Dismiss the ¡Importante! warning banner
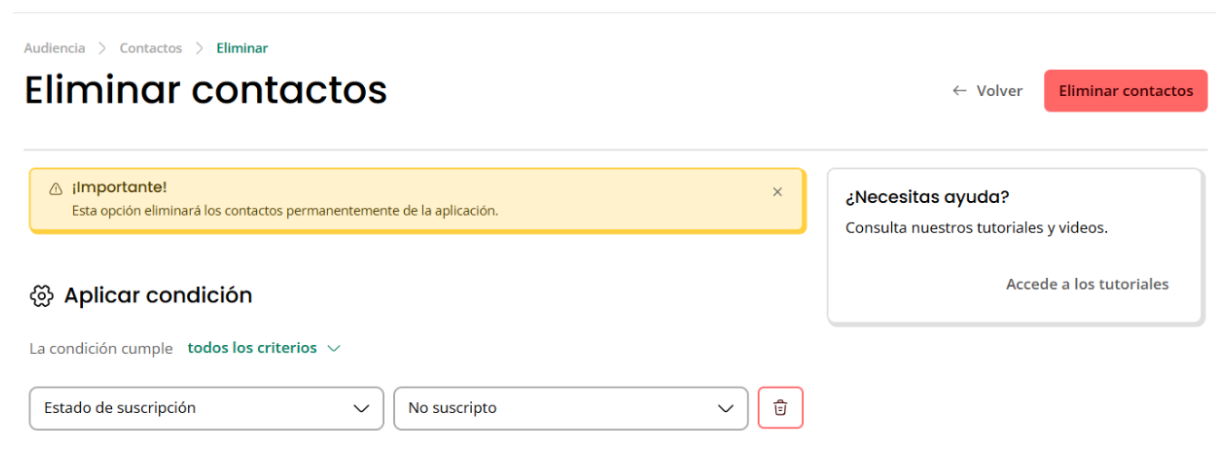This screenshot has height=461, width=1216. pyautogui.click(x=777, y=192)
